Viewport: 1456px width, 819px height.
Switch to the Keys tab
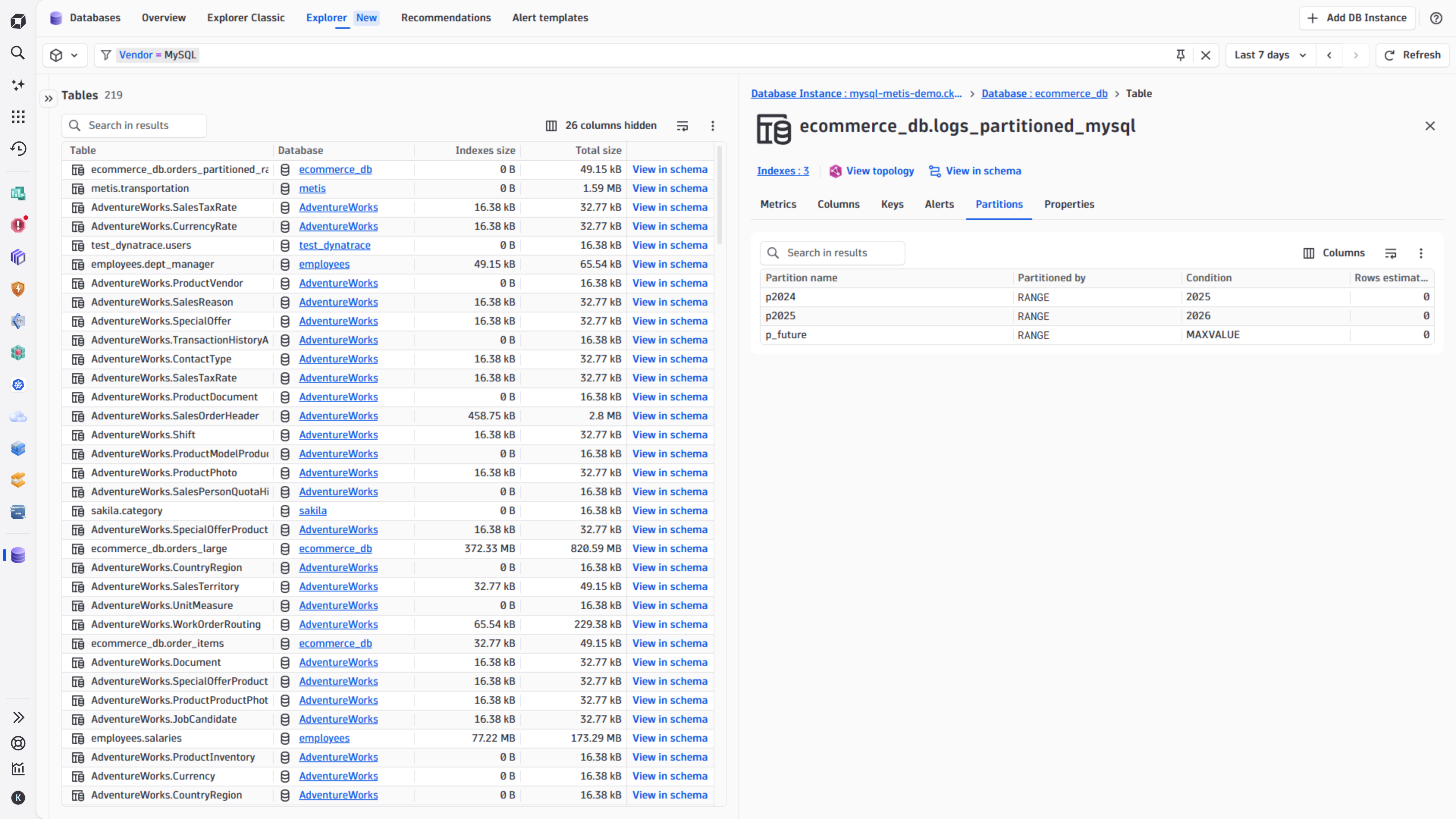tap(892, 204)
